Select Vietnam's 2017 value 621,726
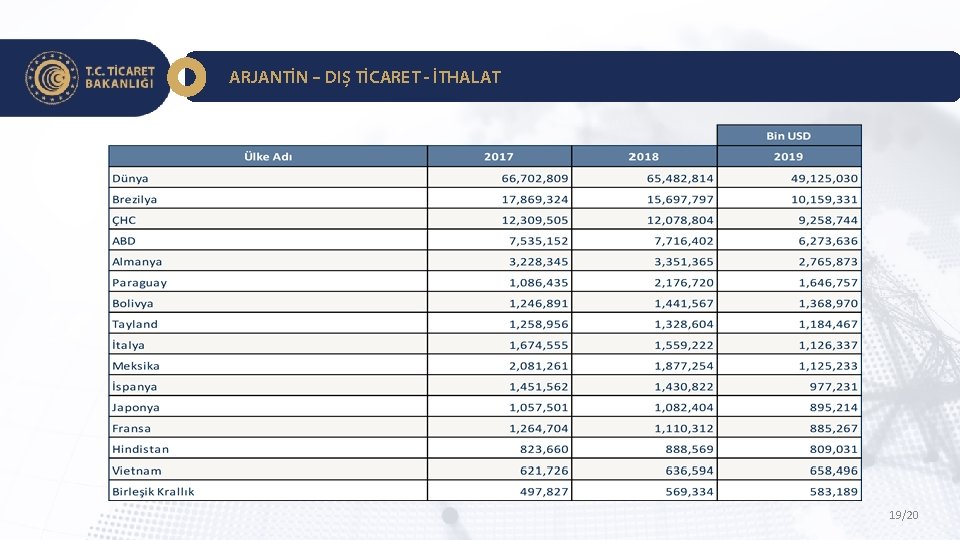 click(x=543, y=471)
